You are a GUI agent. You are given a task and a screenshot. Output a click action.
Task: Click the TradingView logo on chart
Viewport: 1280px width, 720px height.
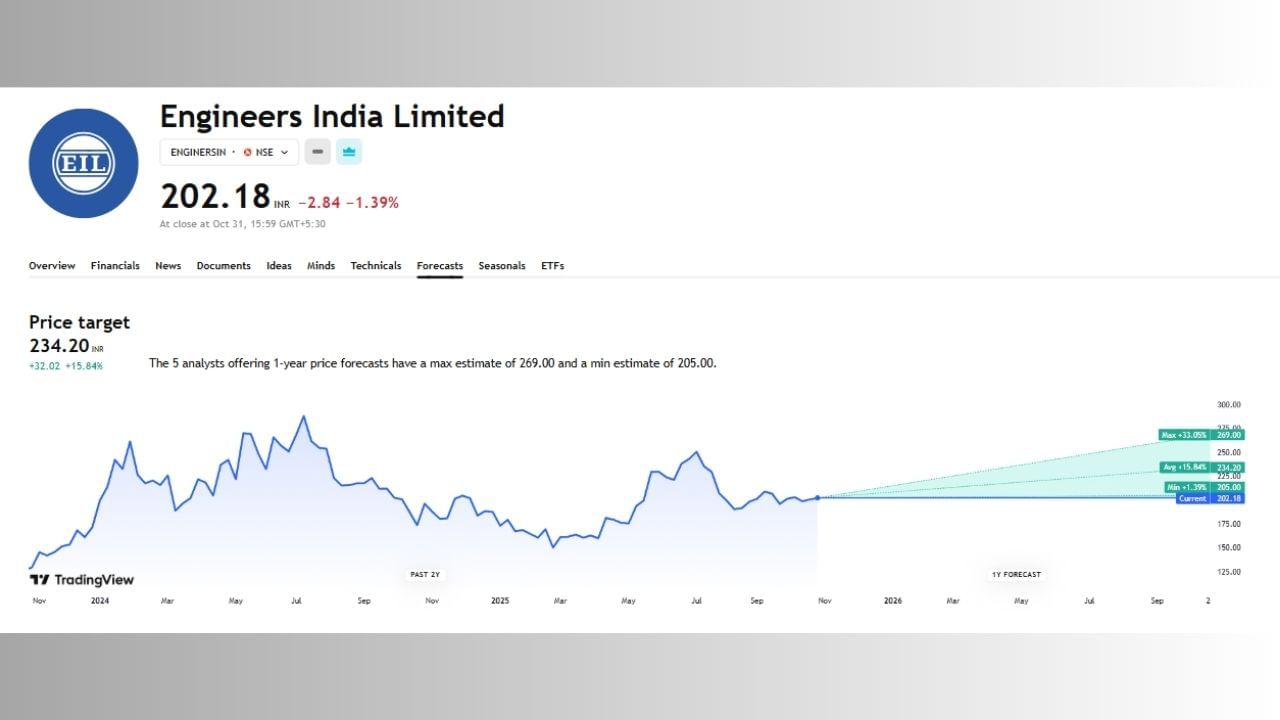coord(82,580)
